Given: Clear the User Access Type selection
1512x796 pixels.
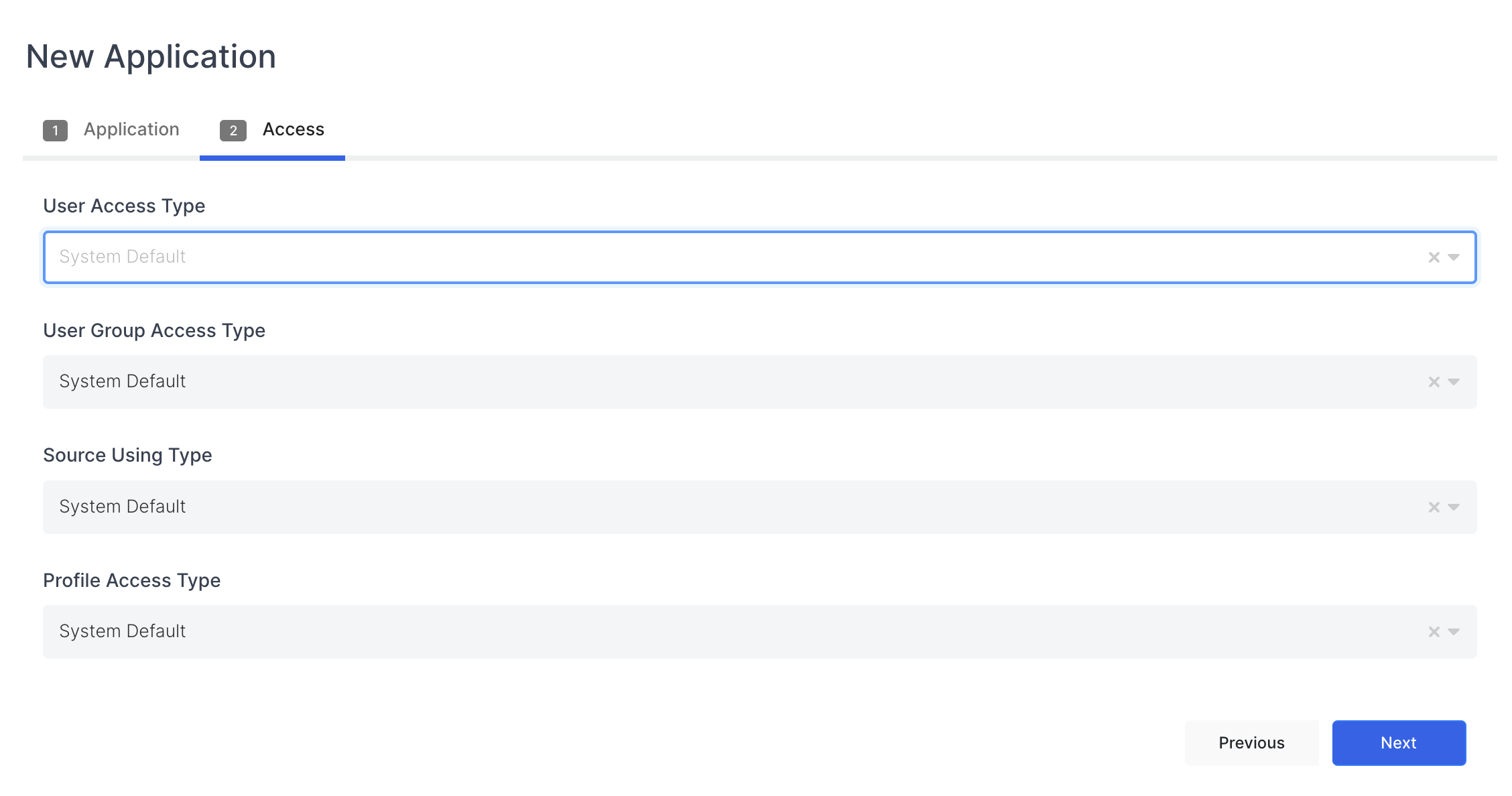Looking at the screenshot, I should click(x=1434, y=257).
